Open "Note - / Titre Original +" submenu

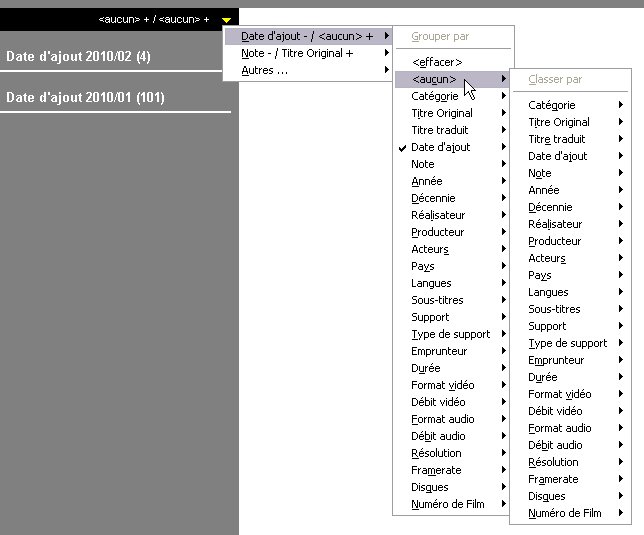pos(307,53)
